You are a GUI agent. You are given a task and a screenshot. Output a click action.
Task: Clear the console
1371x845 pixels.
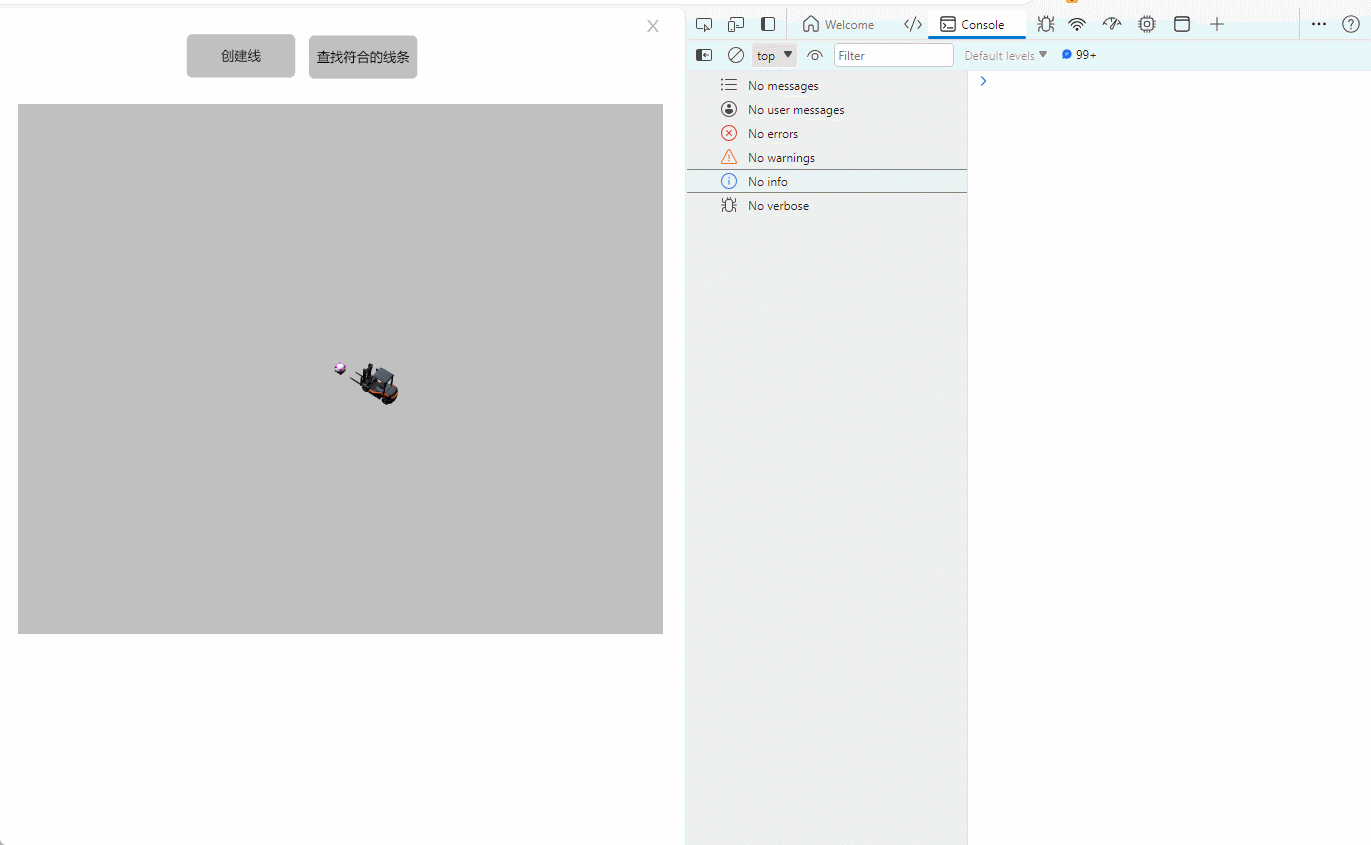click(x=736, y=55)
